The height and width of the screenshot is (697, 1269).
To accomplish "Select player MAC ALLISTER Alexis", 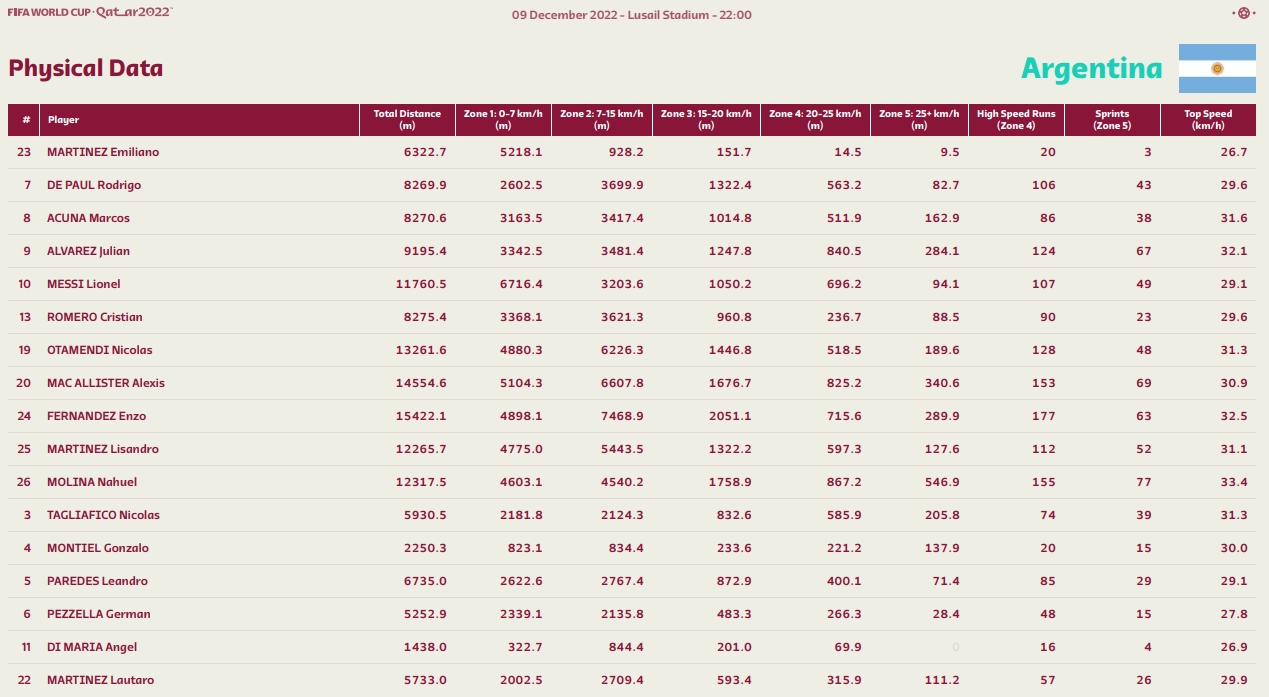I will pyautogui.click(x=106, y=383).
